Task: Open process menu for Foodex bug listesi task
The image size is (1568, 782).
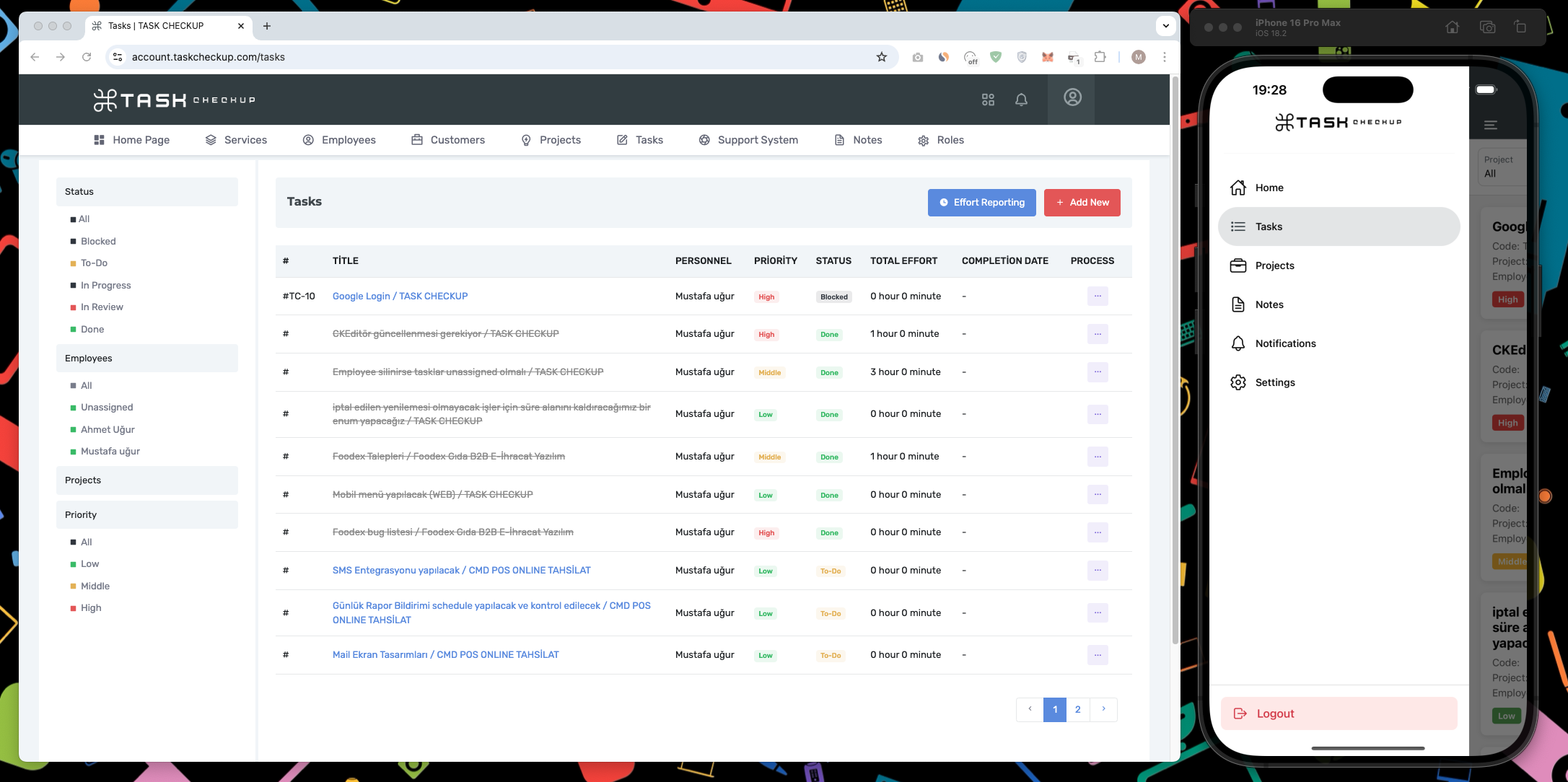Action: (1098, 532)
